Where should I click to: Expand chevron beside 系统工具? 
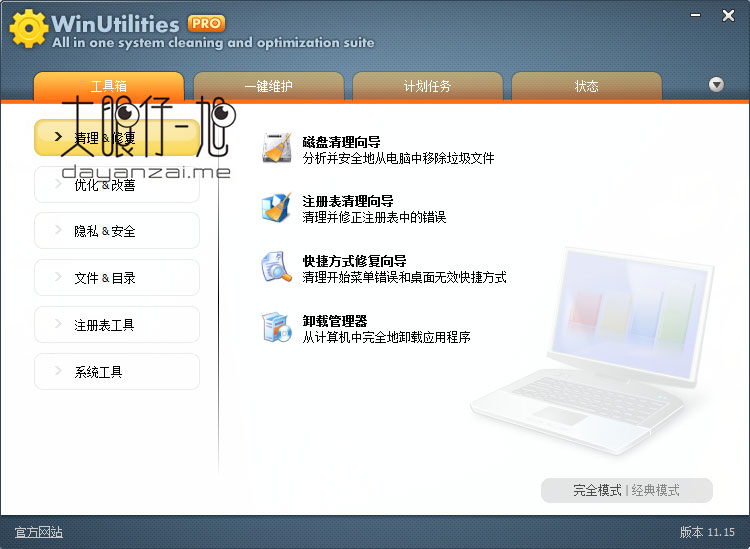(58, 371)
